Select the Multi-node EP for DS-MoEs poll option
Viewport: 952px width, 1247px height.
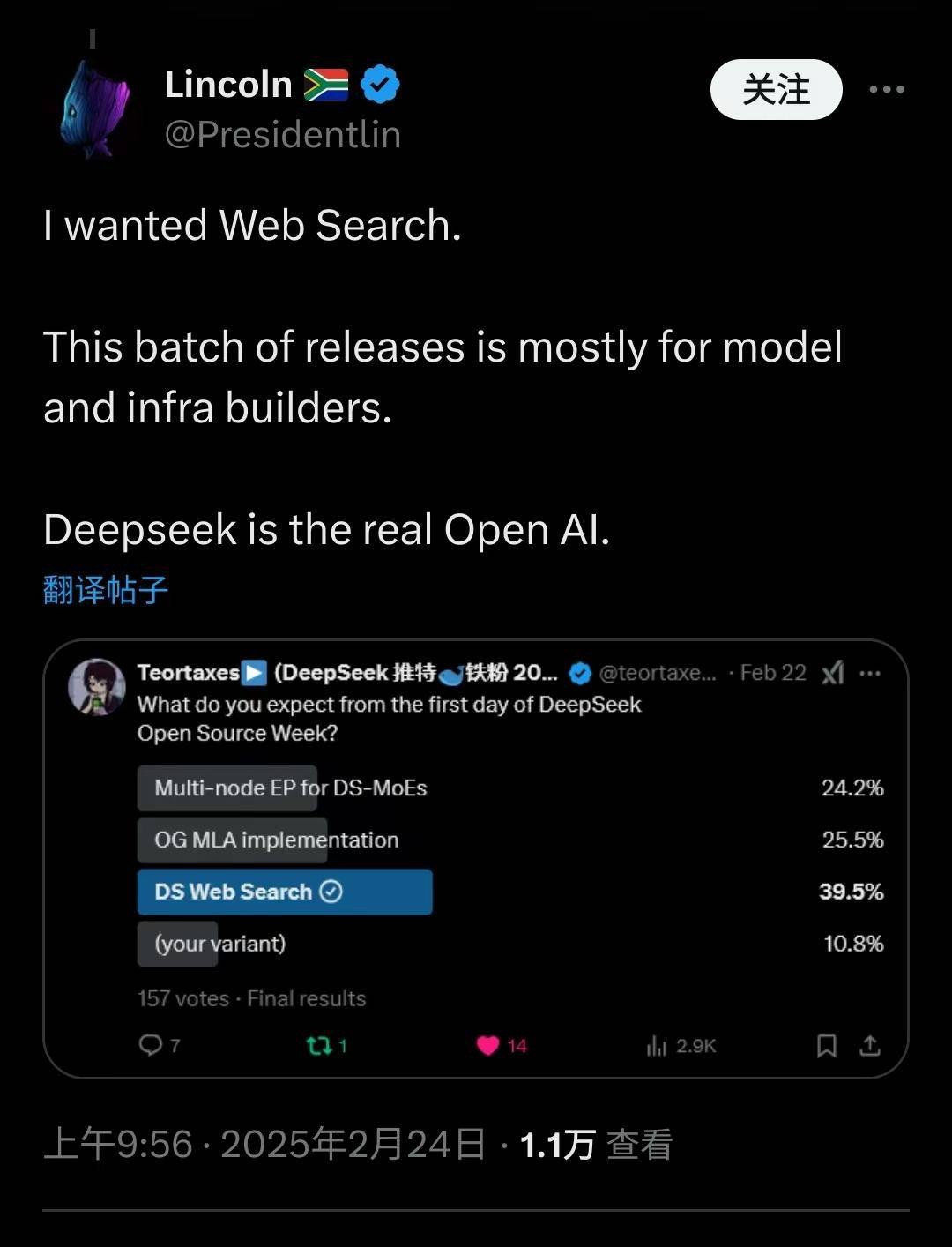pos(291,788)
